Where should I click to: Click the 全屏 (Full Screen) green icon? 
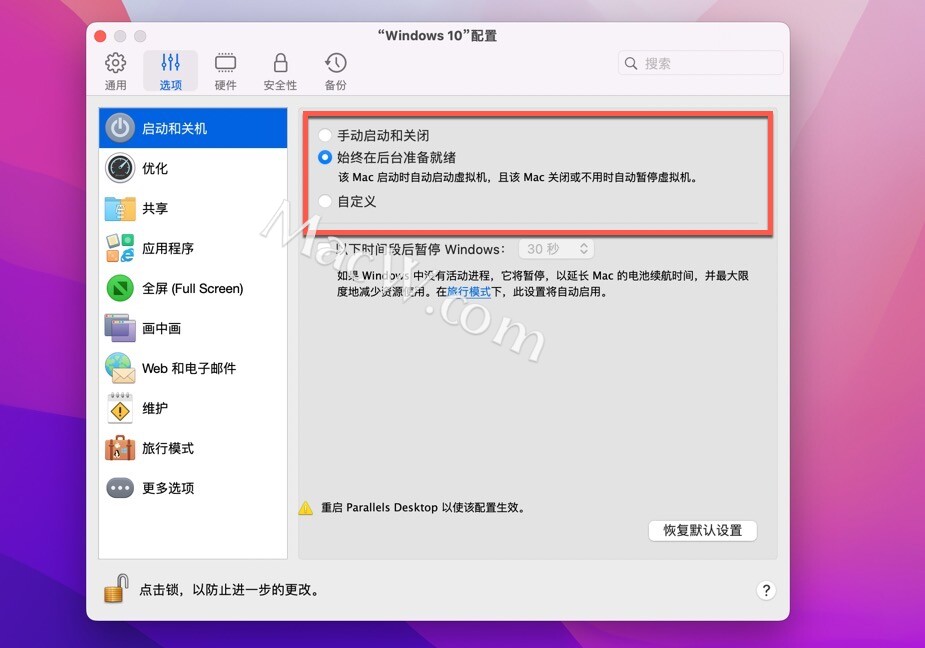tap(120, 288)
